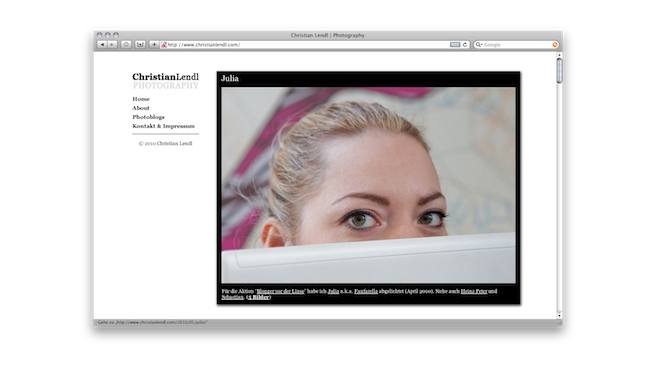Click the RSS badge in the address bar
This screenshot has width=656, height=369.
[455, 44]
